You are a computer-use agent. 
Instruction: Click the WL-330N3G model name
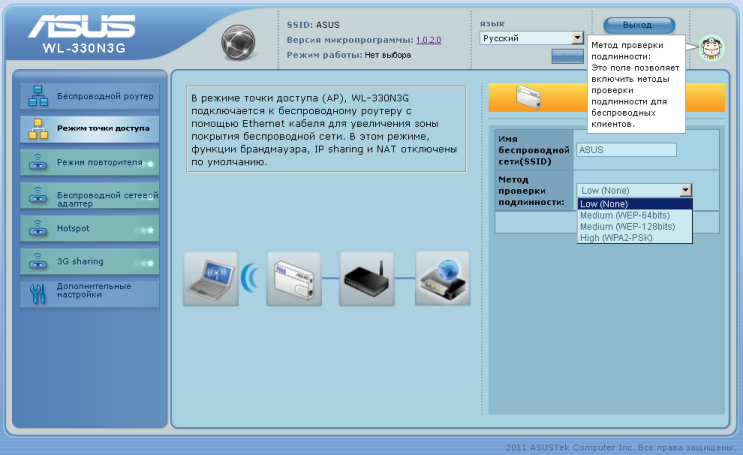(x=84, y=48)
